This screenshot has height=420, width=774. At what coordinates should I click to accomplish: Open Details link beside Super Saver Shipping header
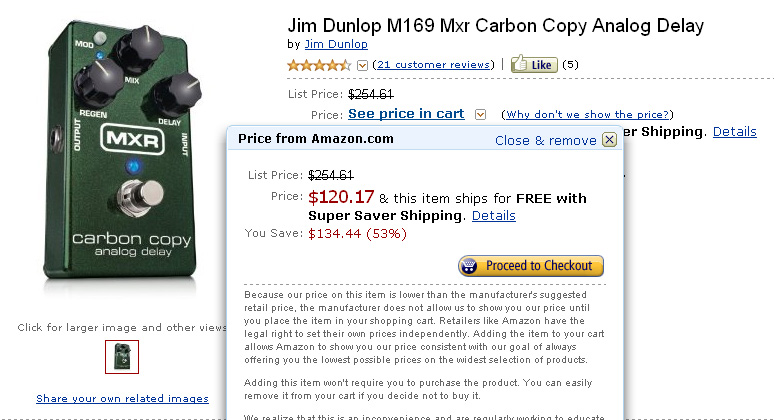click(x=734, y=131)
